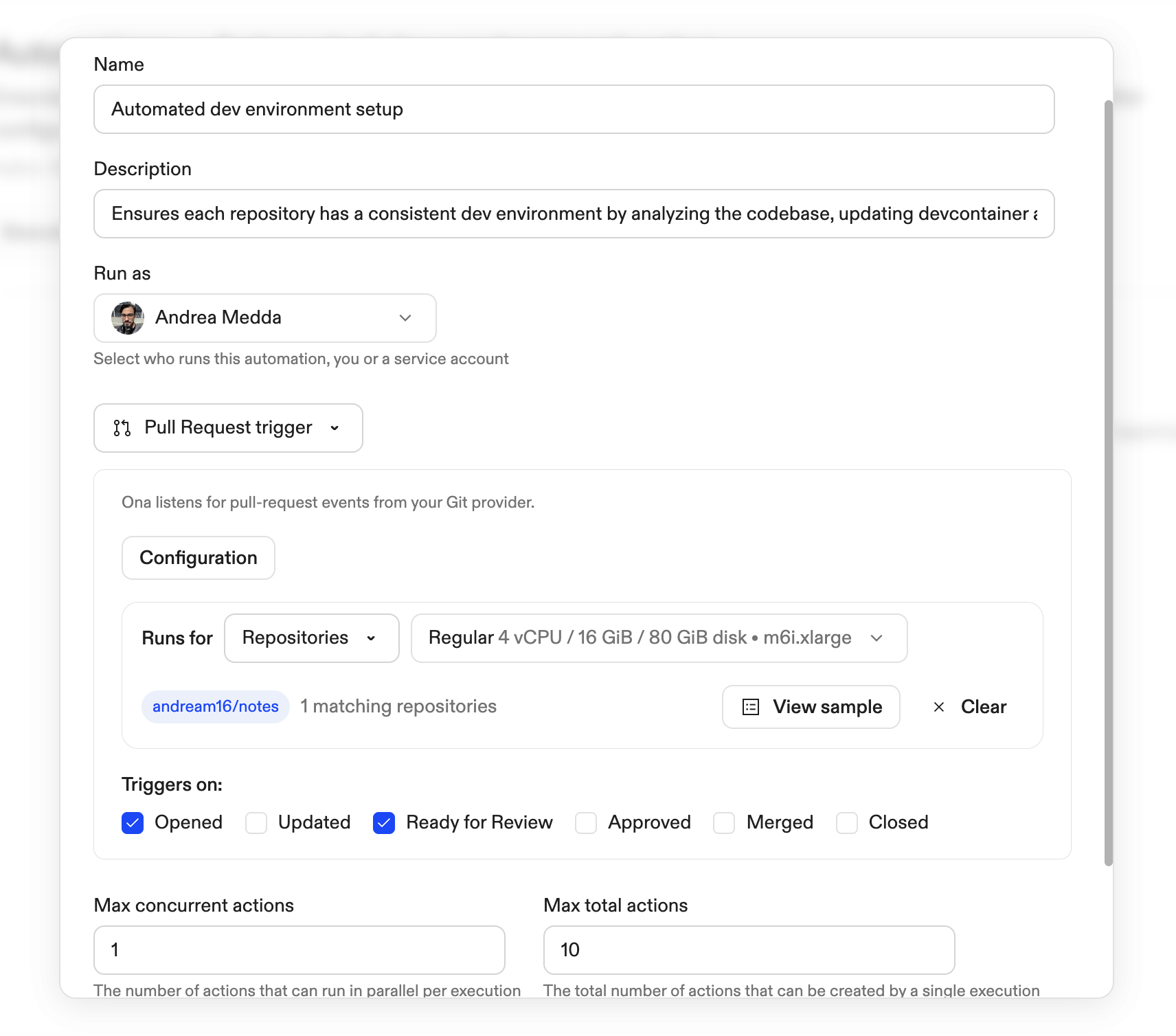Click Andrea Medda's avatar photo

tap(126, 317)
